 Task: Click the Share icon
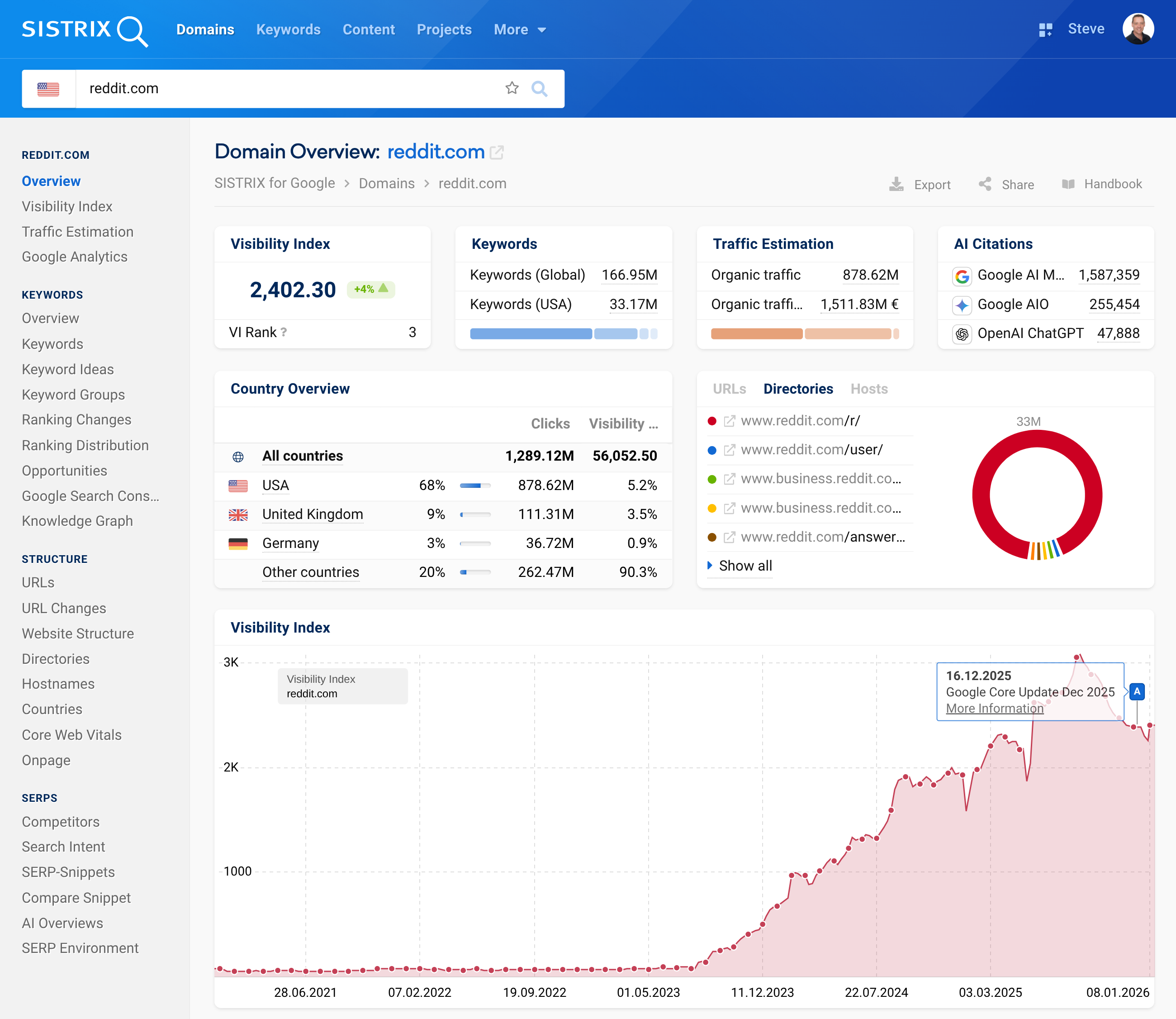click(985, 184)
